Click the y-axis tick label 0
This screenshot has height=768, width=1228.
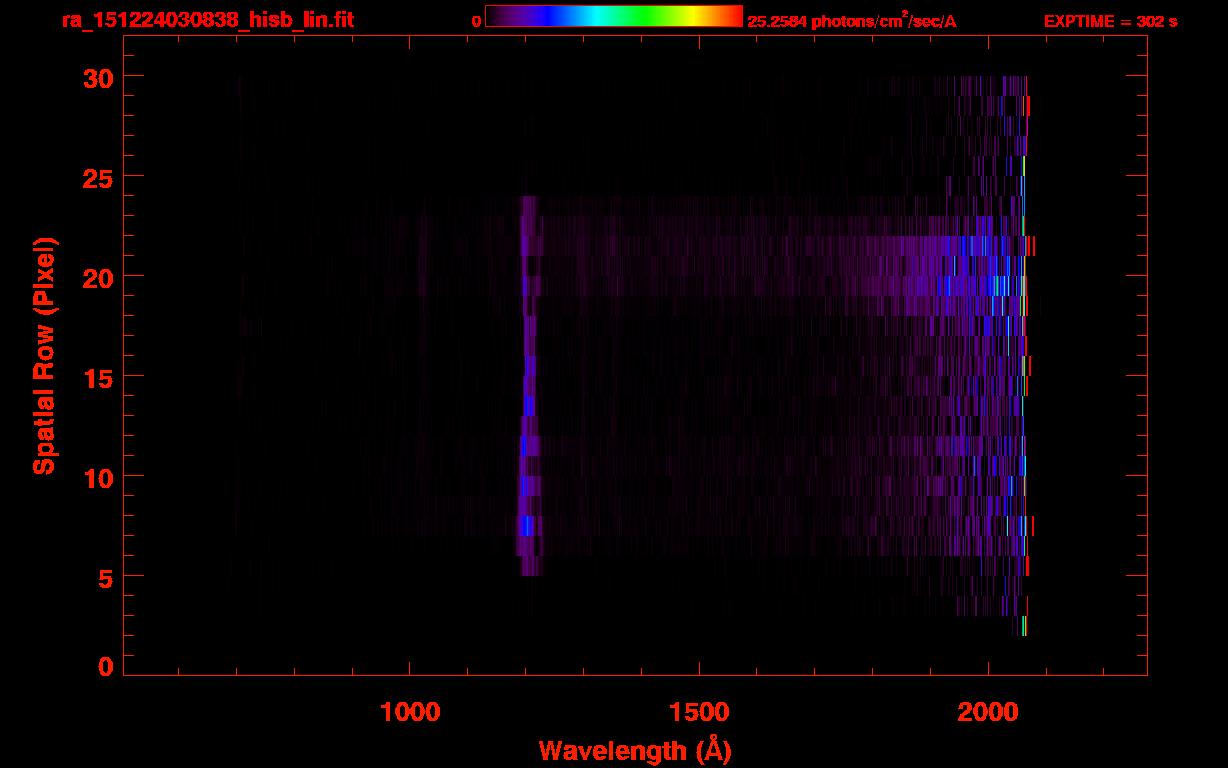point(104,667)
